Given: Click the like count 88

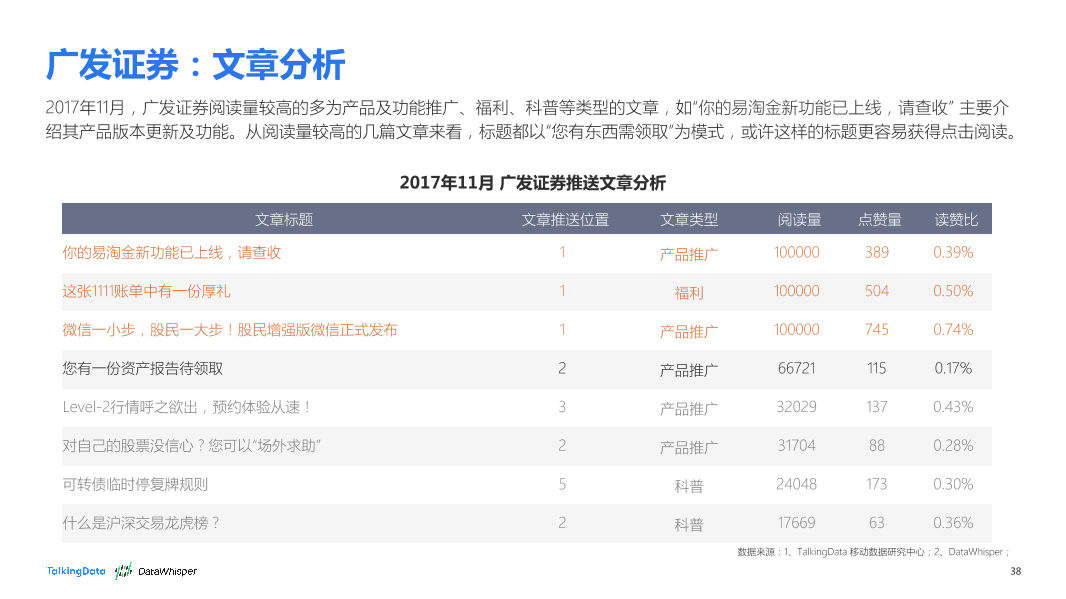Looking at the screenshot, I should pos(877,446).
